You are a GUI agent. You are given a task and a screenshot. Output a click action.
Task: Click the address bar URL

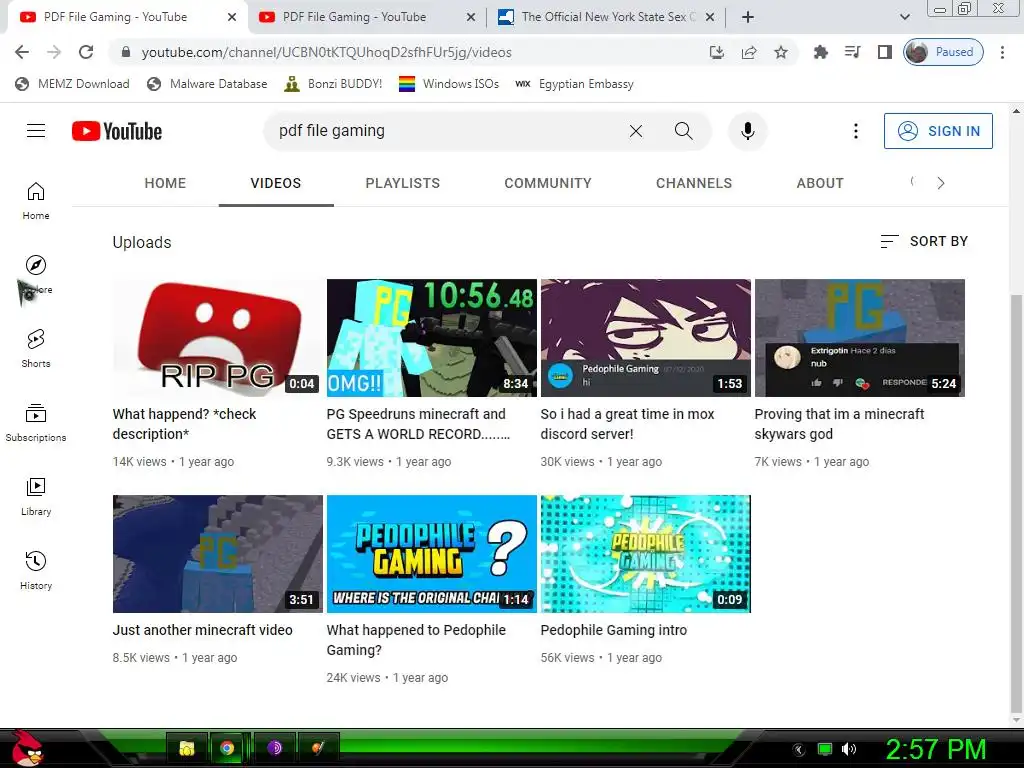click(327, 52)
